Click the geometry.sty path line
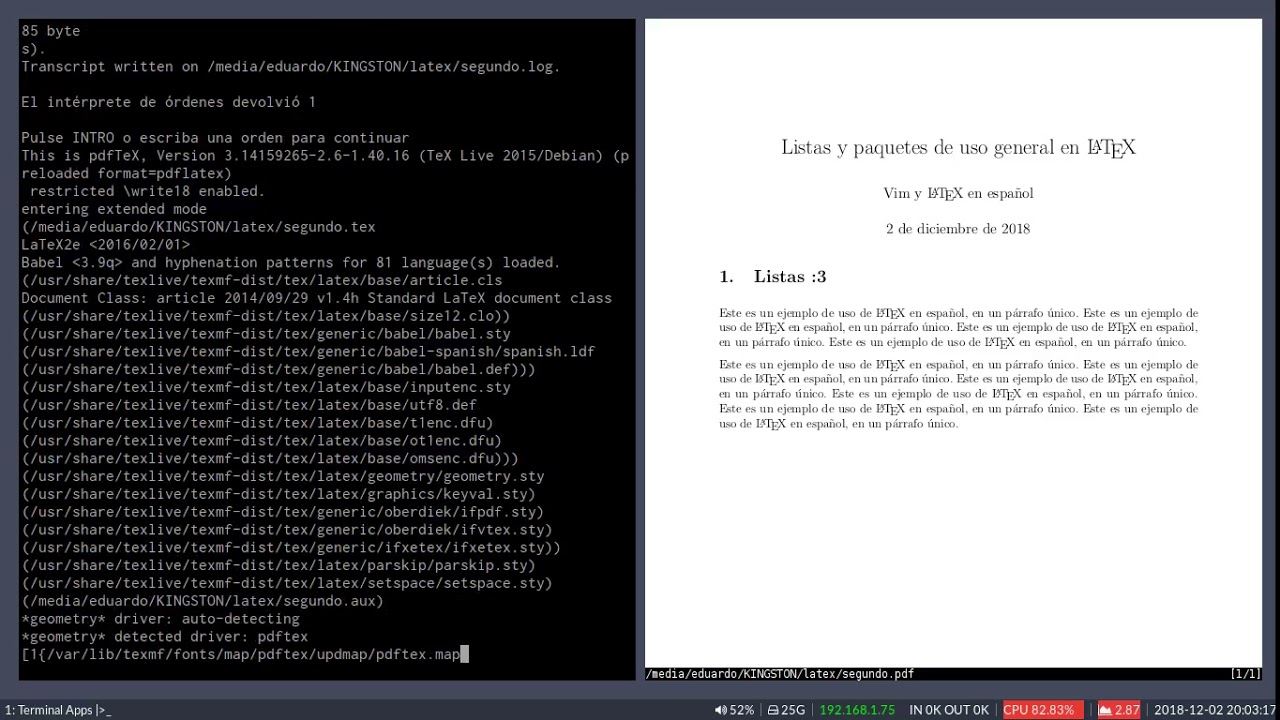This screenshot has height=720, width=1280. pyautogui.click(x=283, y=477)
